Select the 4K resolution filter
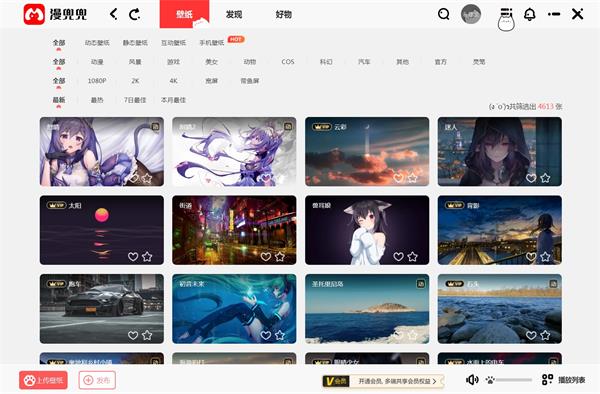The width and height of the screenshot is (600, 394). click(x=173, y=81)
